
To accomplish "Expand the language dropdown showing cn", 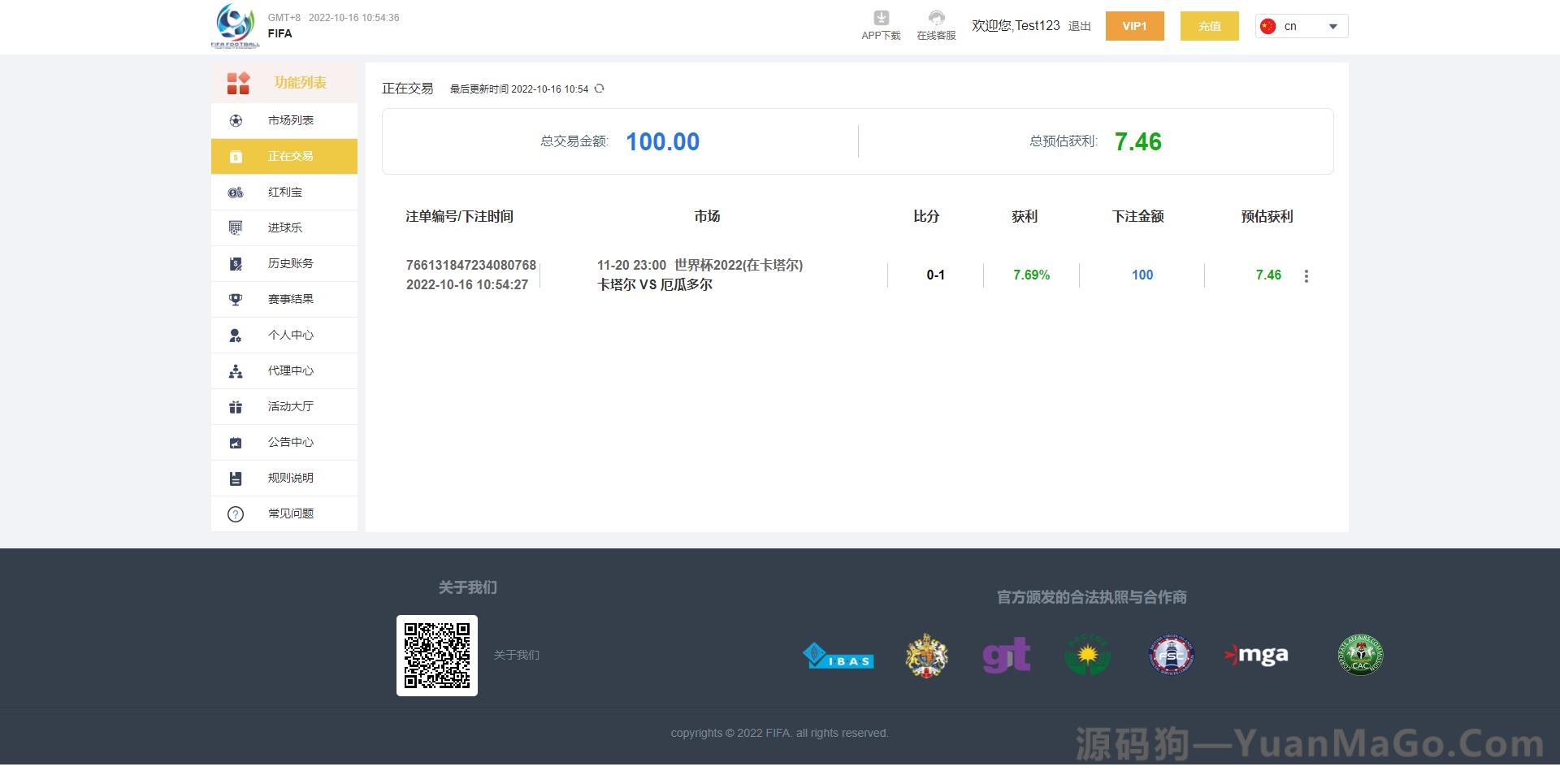I will point(1300,26).
